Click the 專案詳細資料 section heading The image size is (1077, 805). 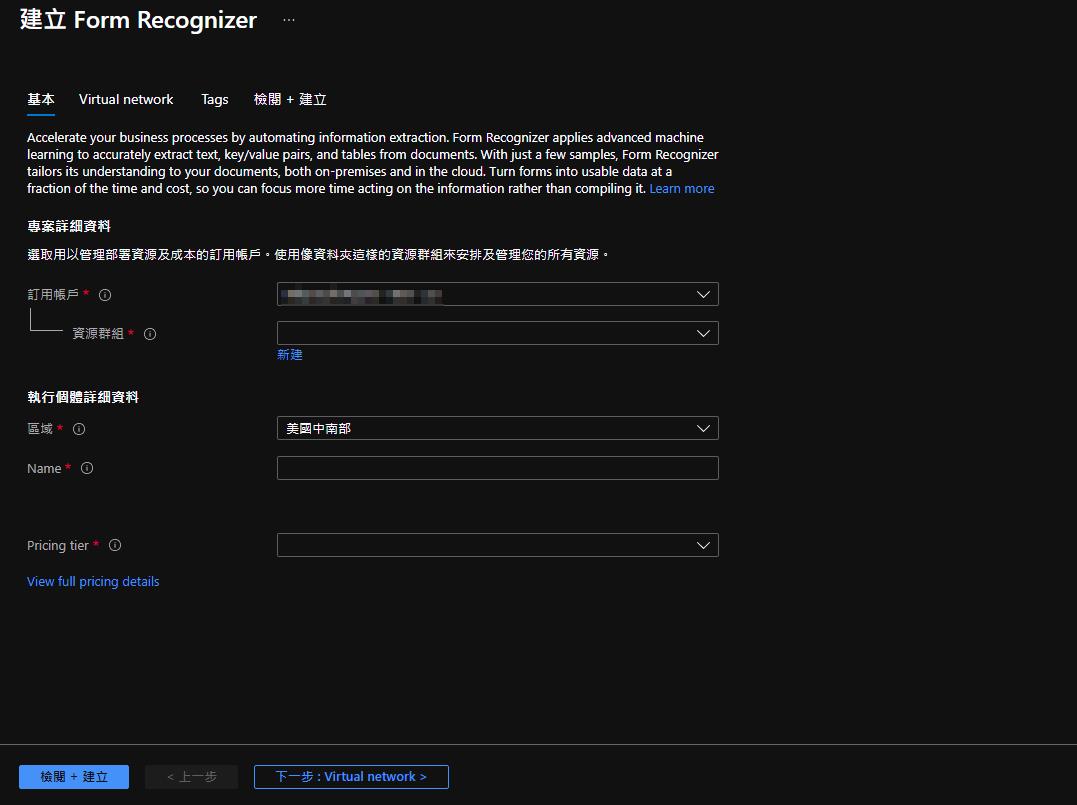point(69,227)
